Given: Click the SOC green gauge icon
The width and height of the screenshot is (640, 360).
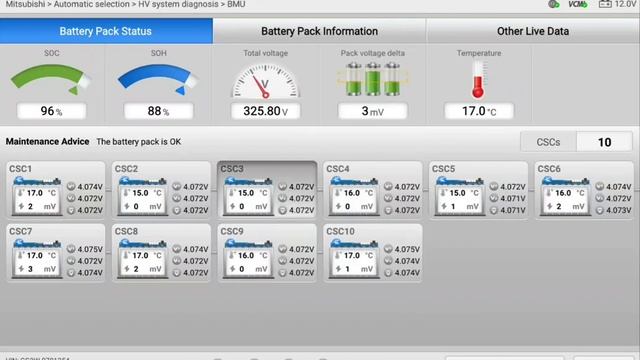Looking at the screenshot, I should (50, 79).
